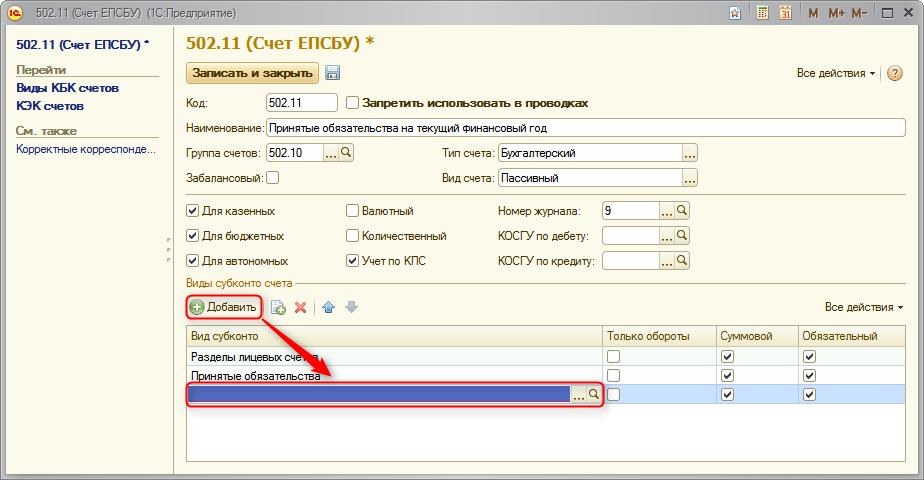Screen dimensions: 924x480
Task: Go to Виды КБК счетов
Action: coord(67,88)
